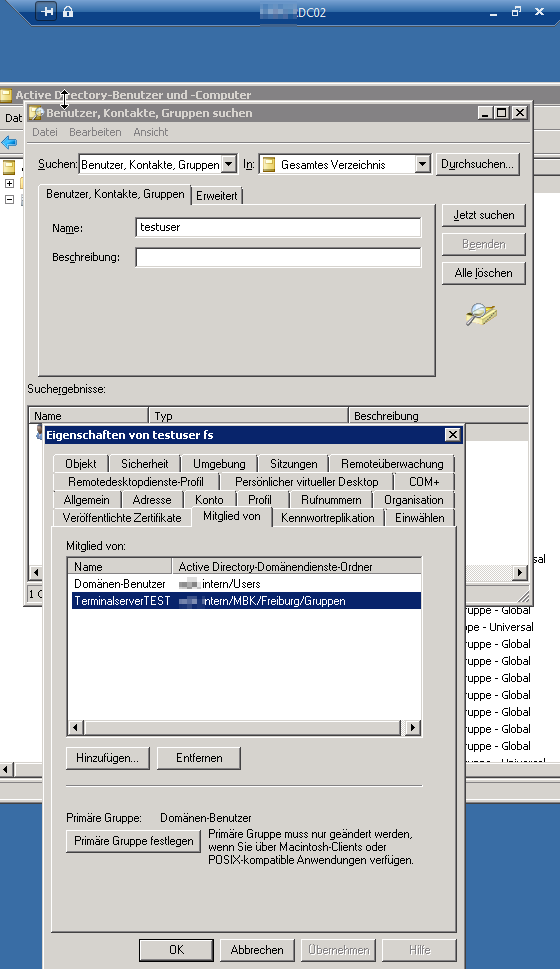Open the COM+ tab

(425, 481)
